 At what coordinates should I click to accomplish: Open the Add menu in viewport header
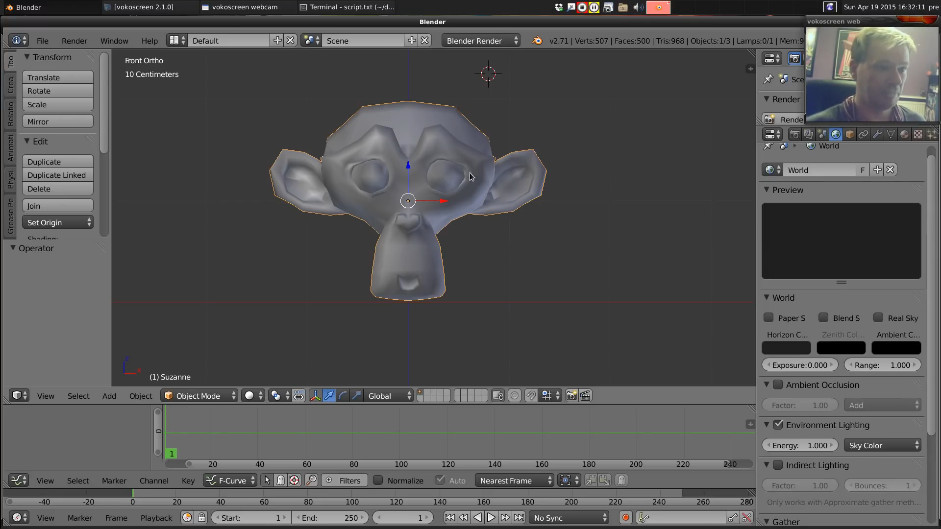(x=109, y=396)
